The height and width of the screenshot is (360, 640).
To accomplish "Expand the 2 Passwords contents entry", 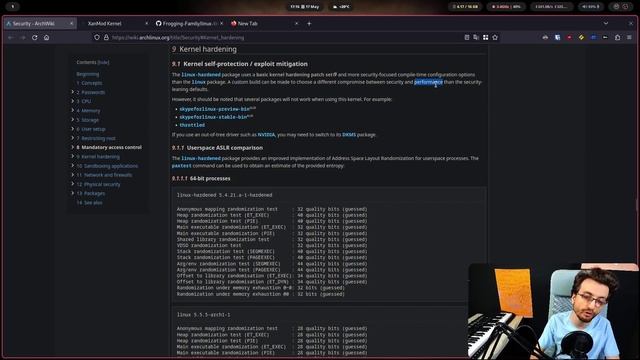I will click(73, 92).
